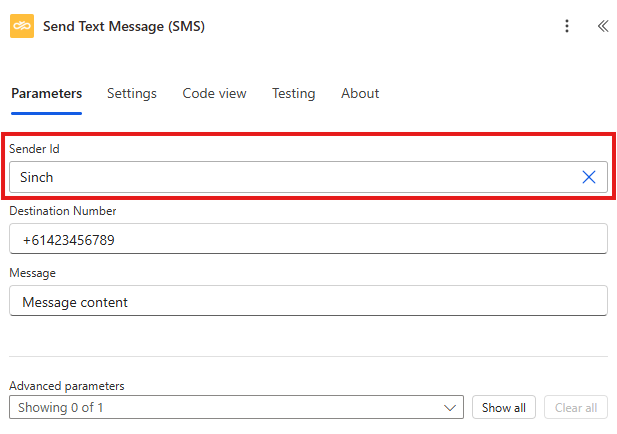This screenshot has height=434, width=617.
Task: Click the Clear all button
Action: (576, 407)
